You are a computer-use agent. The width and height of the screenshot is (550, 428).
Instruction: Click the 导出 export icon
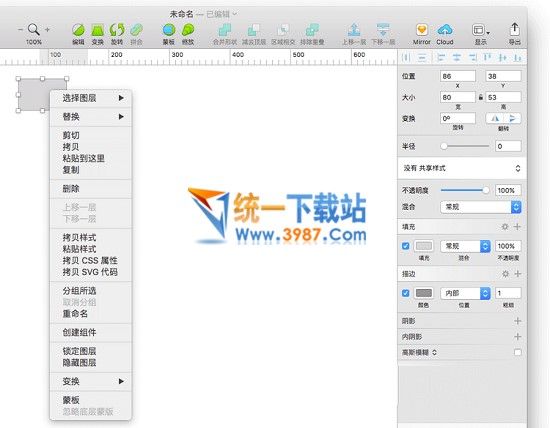(x=515, y=29)
